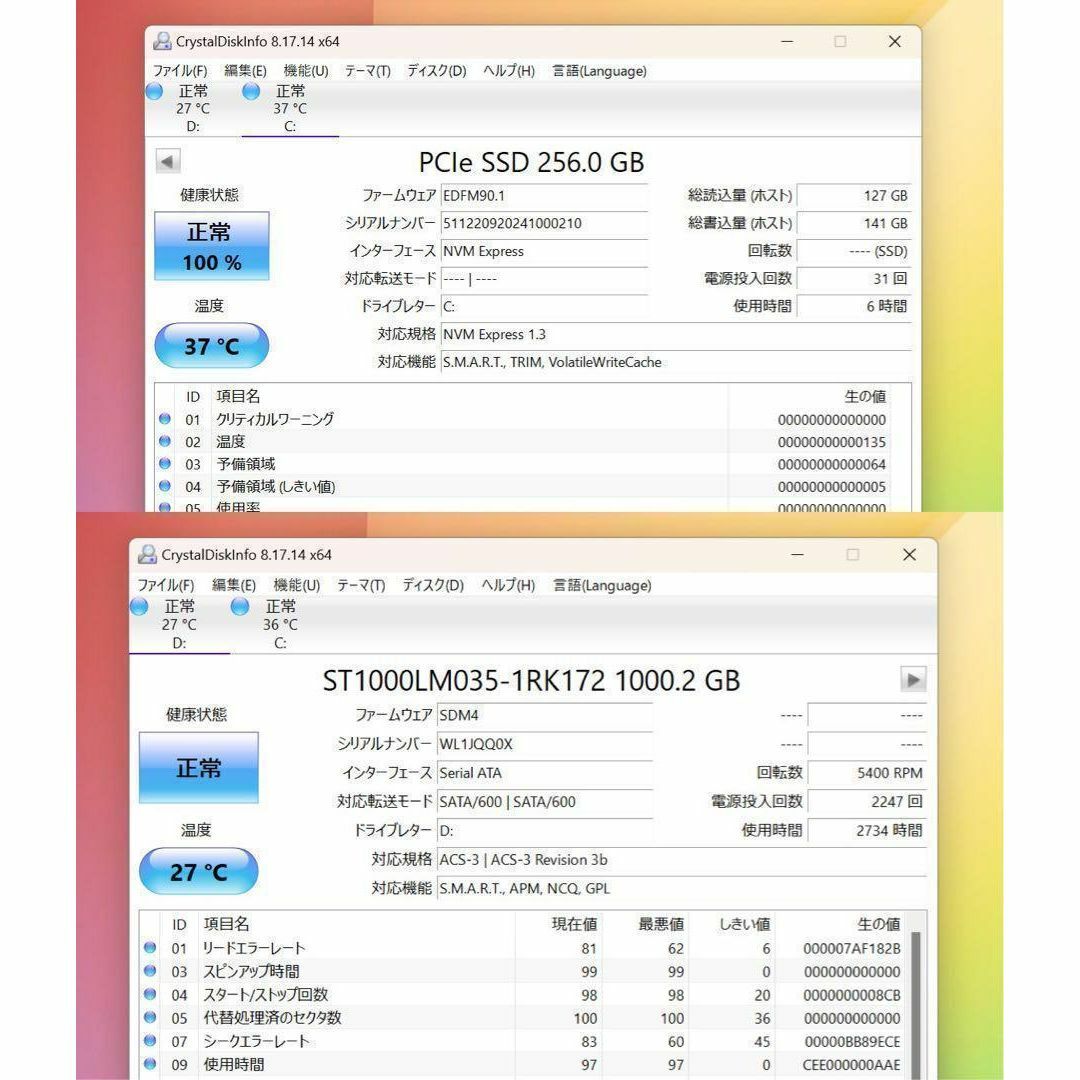1080x1080 pixels.
Task: Click serial number field WL1JQQ0X
Action: point(545,744)
